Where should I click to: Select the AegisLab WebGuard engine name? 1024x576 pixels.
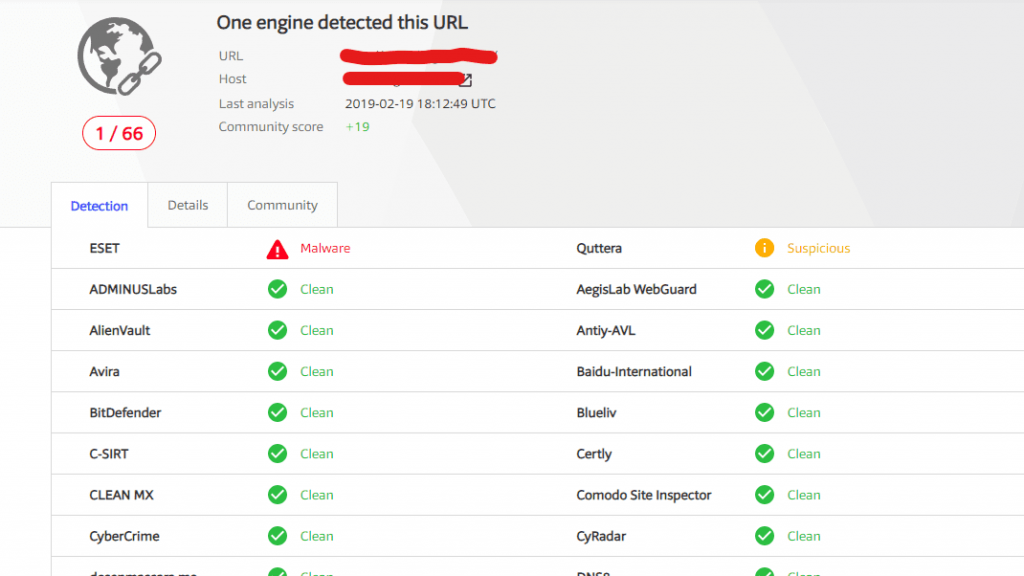point(636,289)
